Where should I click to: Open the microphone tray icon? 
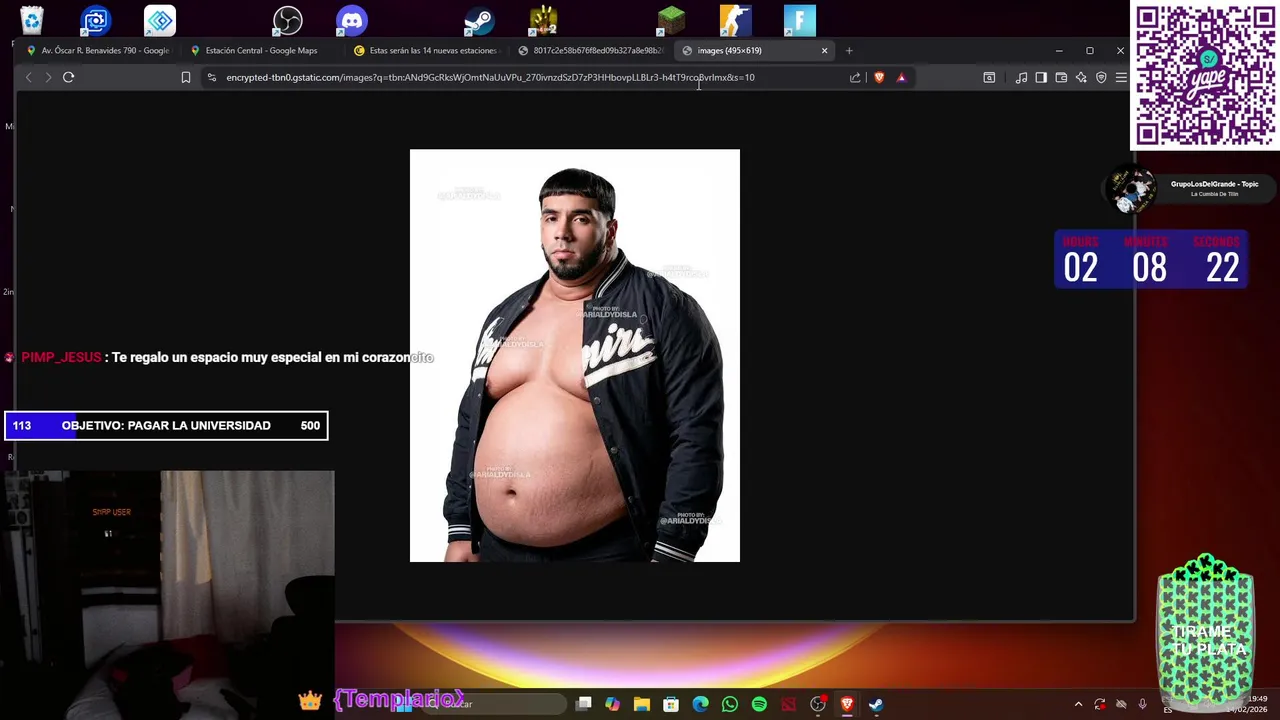pyautogui.click(x=1142, y=704)
